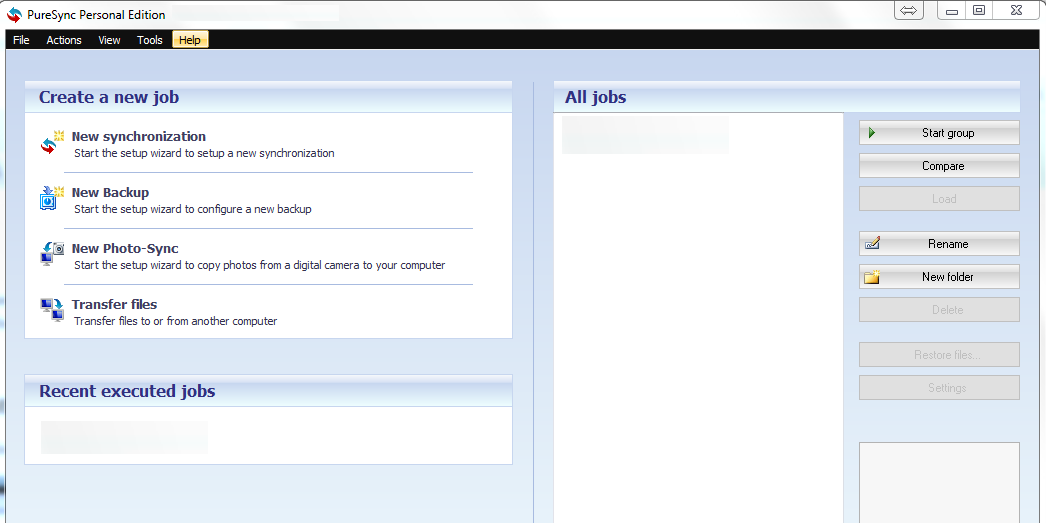Click the pencil icon on Rename button
This screenshot has width=1046, height=523.
coord(873,243)
